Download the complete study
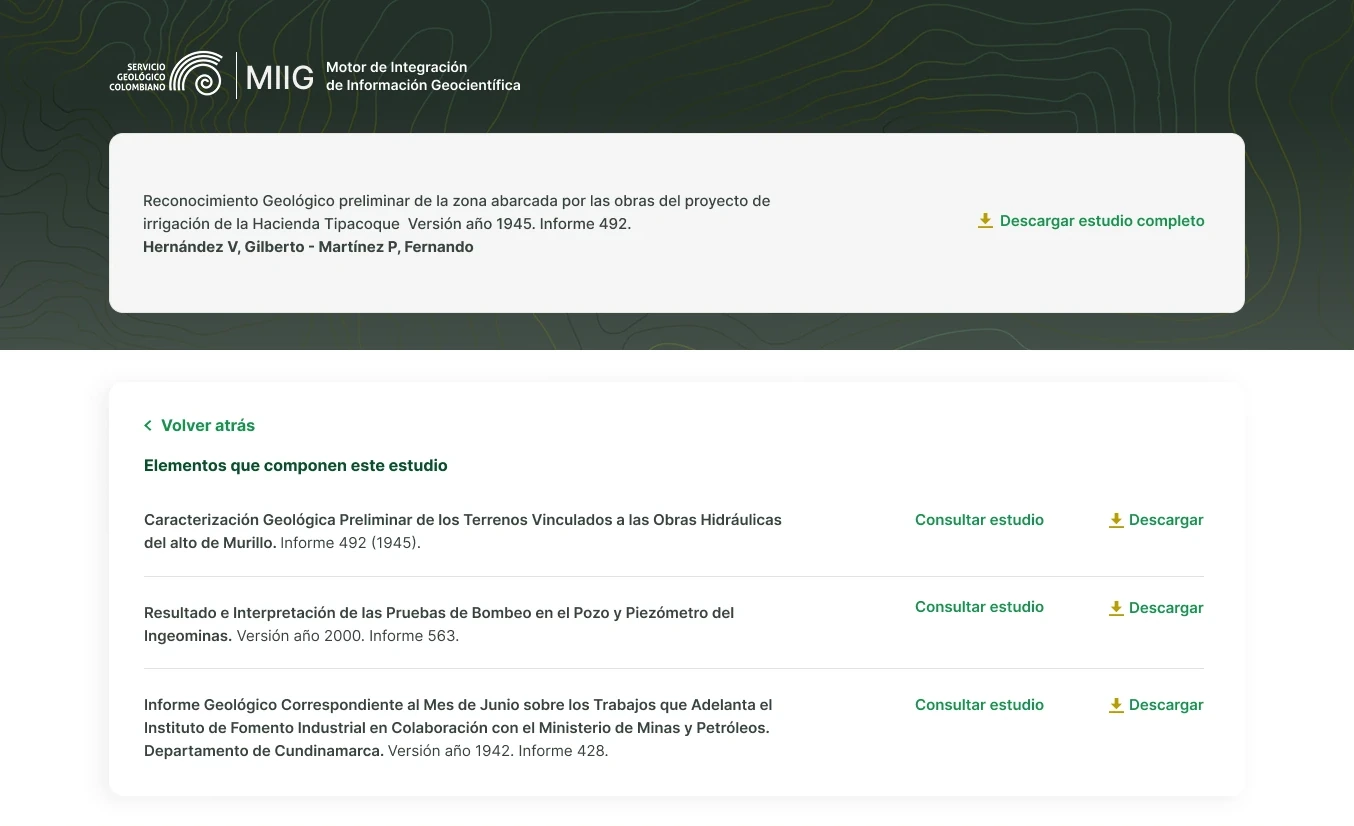 pyautogui.click(x=1091, y=221)
